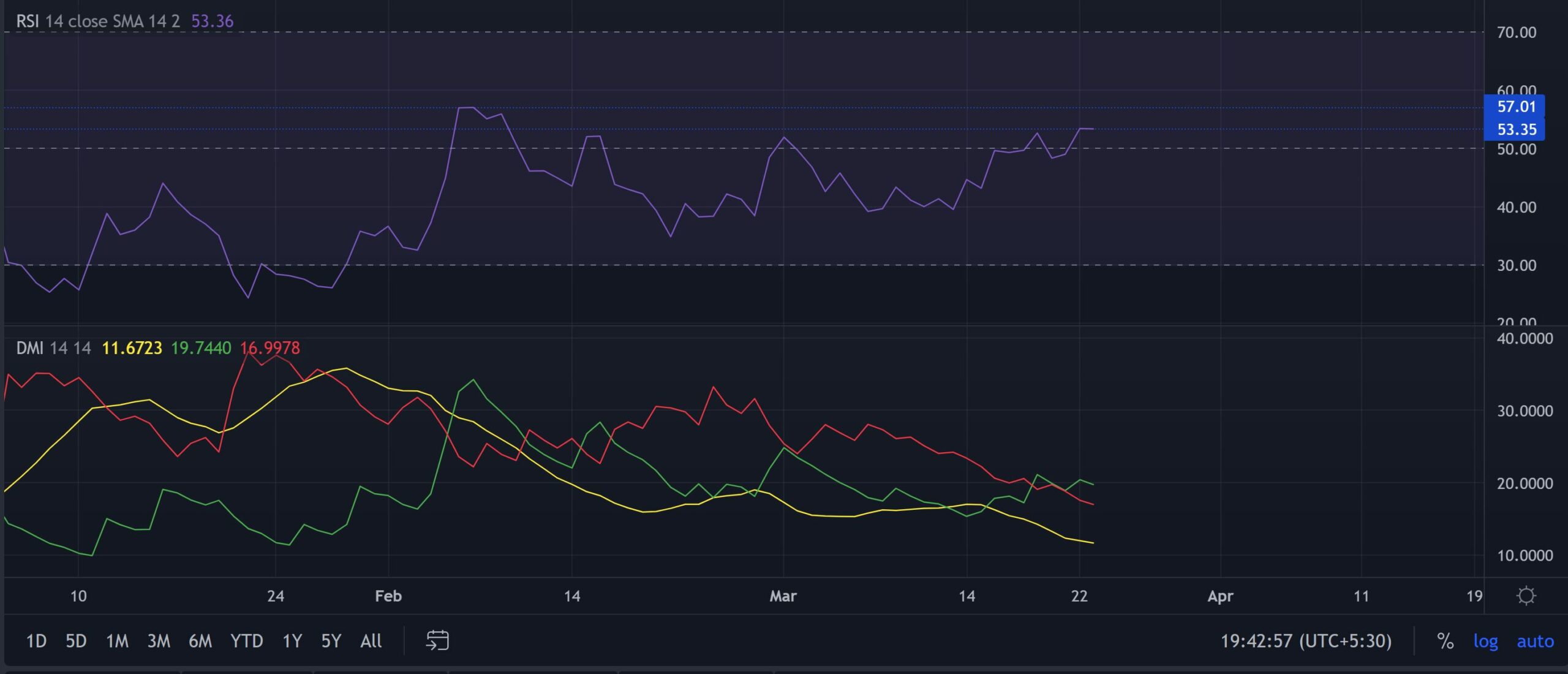Select the YTD range
Image resolution: width=1568 pixels, height=674 pixels.
click(x=246, y=641)
